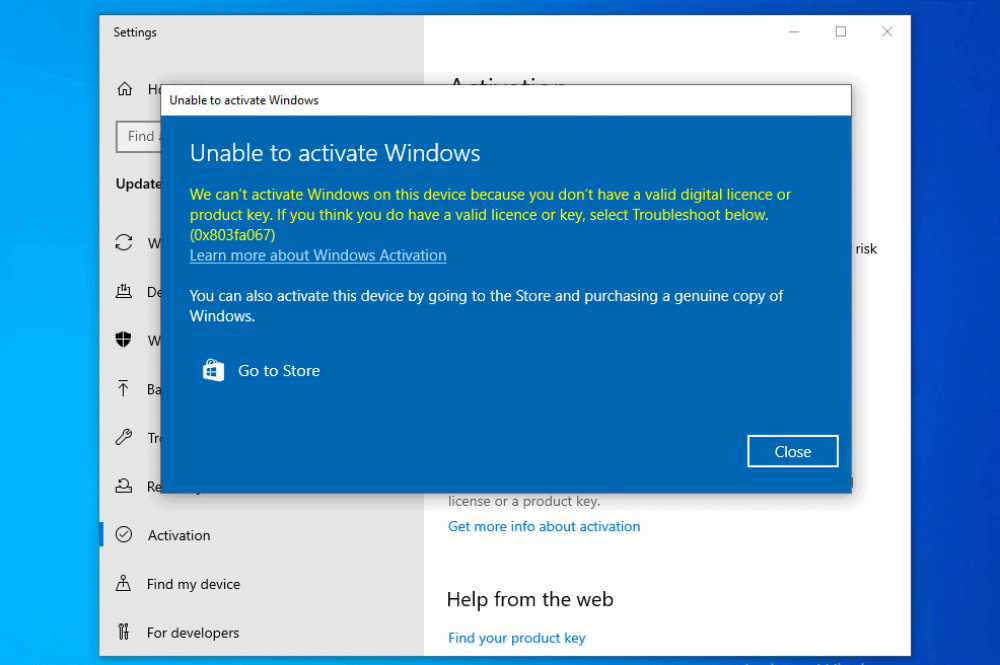Click the Windows Store bag icon
This screenshot has width=1000, height=665.
(x=213, y=370)
